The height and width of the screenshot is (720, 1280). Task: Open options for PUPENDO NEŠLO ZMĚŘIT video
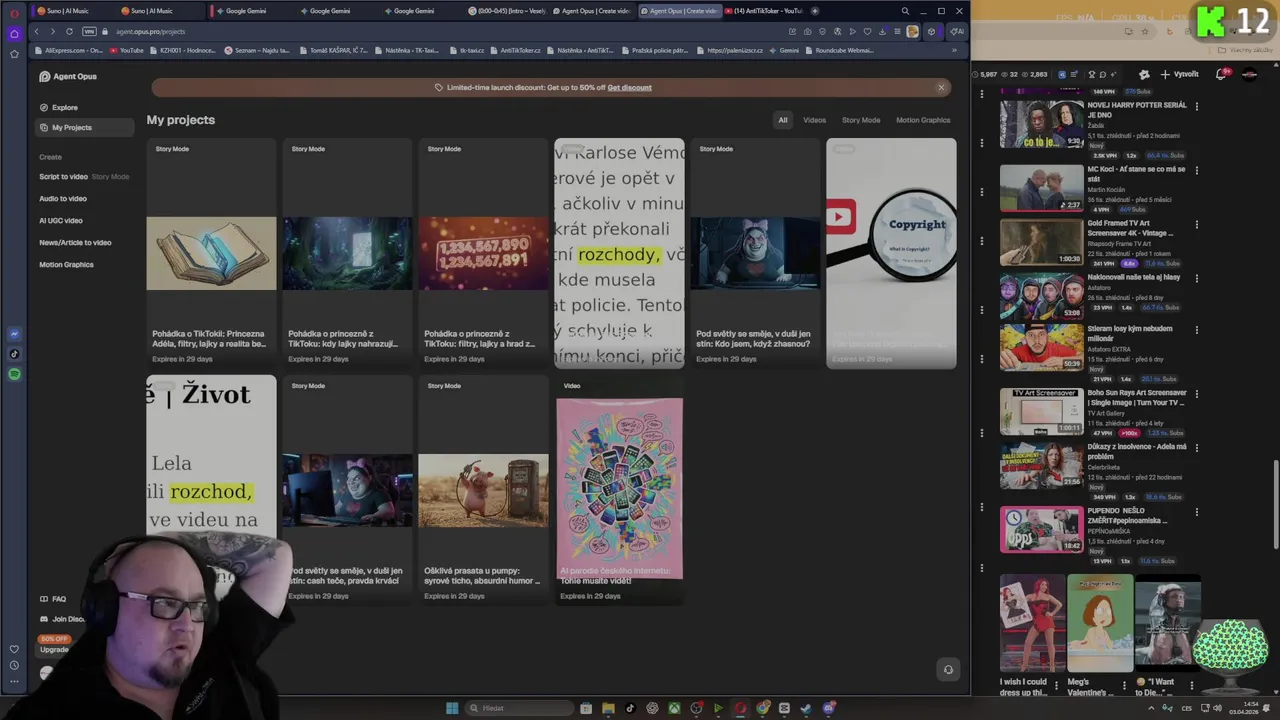pos(1196,511)
